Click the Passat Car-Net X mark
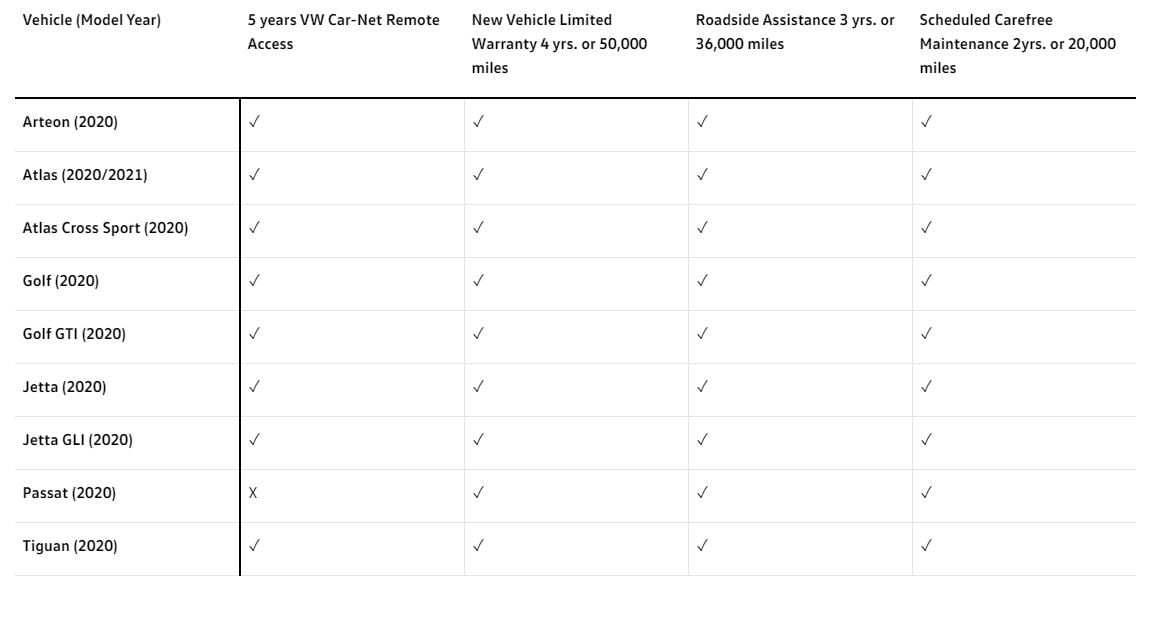This screenshot has height=618, width=1168. click(254, 493)
